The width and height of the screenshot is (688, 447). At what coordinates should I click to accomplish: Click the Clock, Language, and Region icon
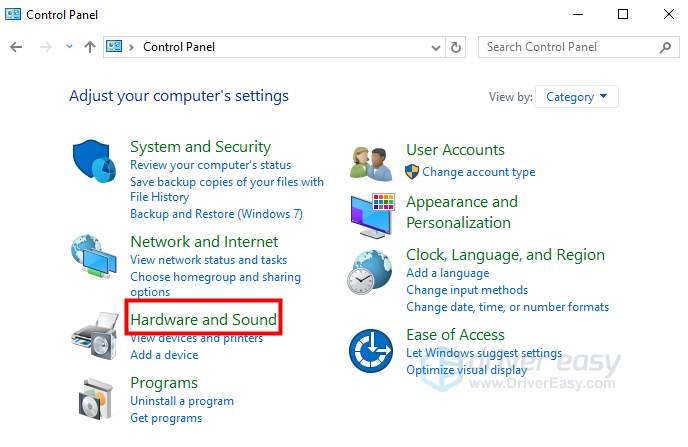(371, 271)
